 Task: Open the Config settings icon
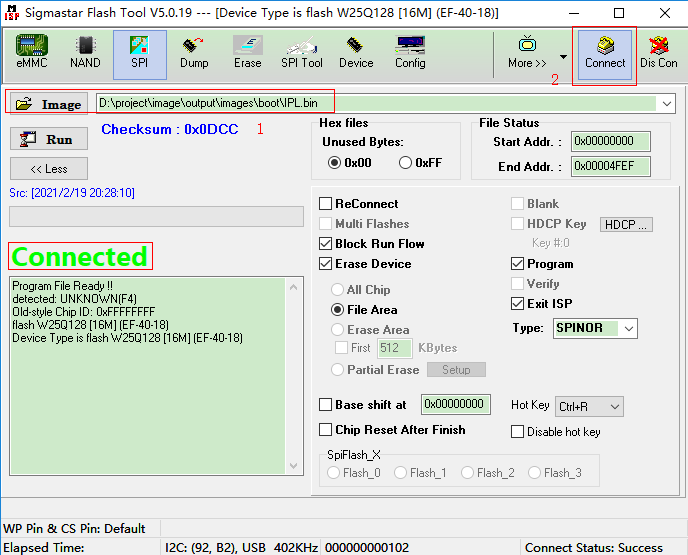[410, 52]
